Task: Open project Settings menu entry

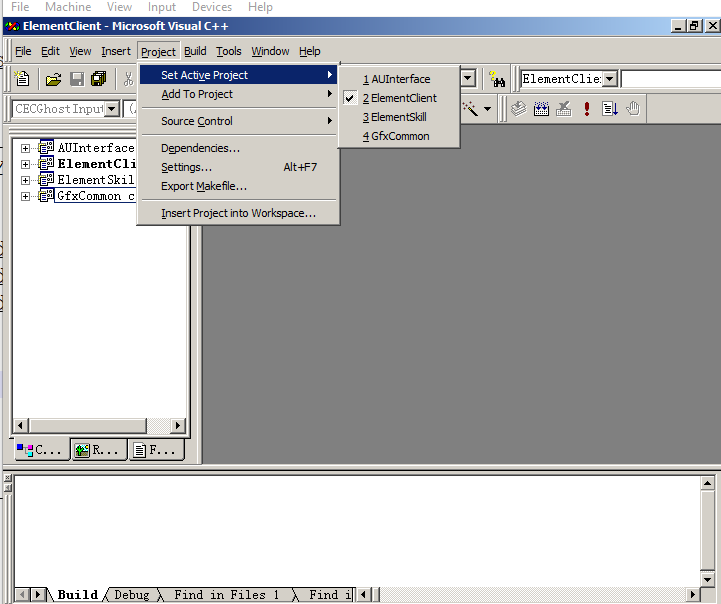Action: [238, 167]
